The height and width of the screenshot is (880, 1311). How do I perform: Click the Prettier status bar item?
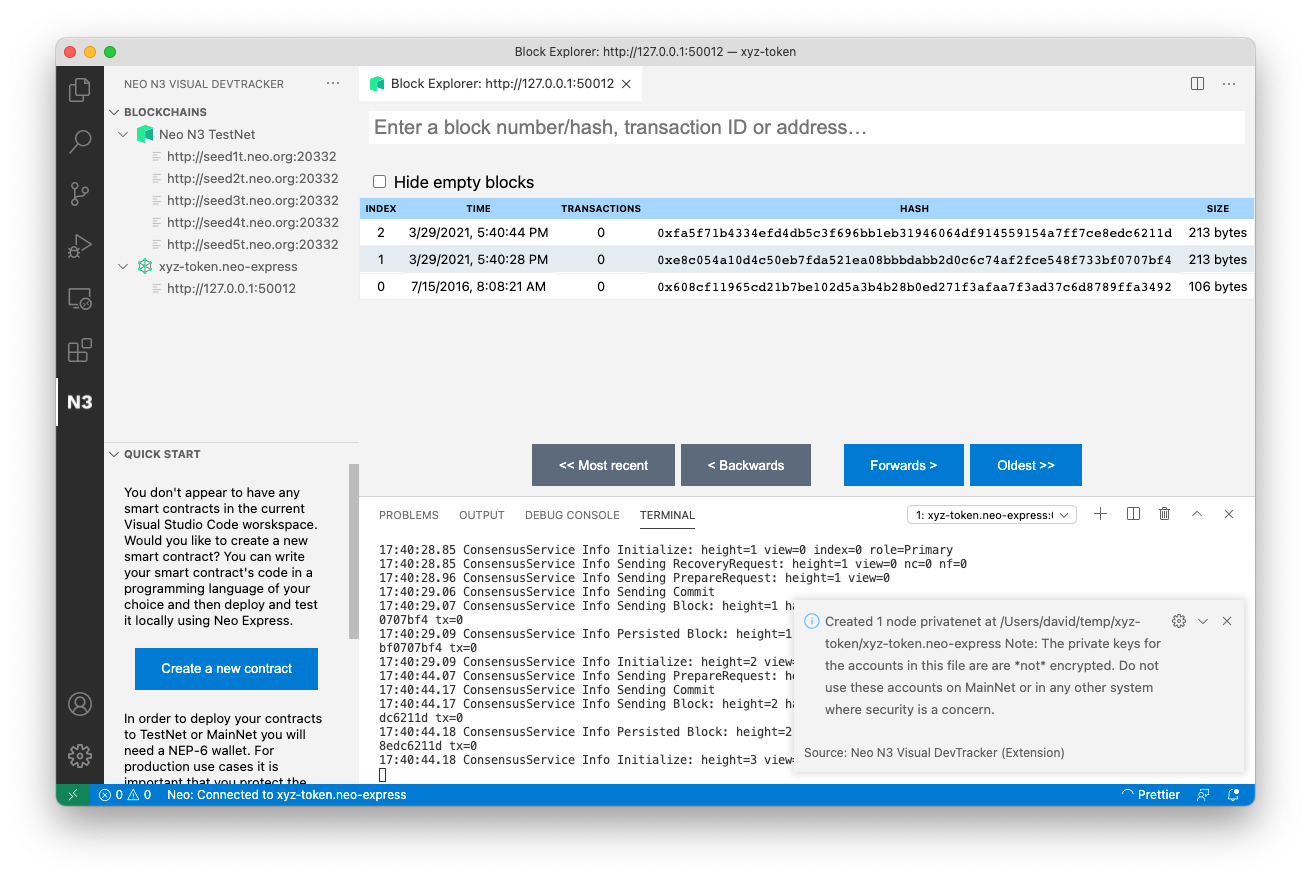(x=1151, y=795)
